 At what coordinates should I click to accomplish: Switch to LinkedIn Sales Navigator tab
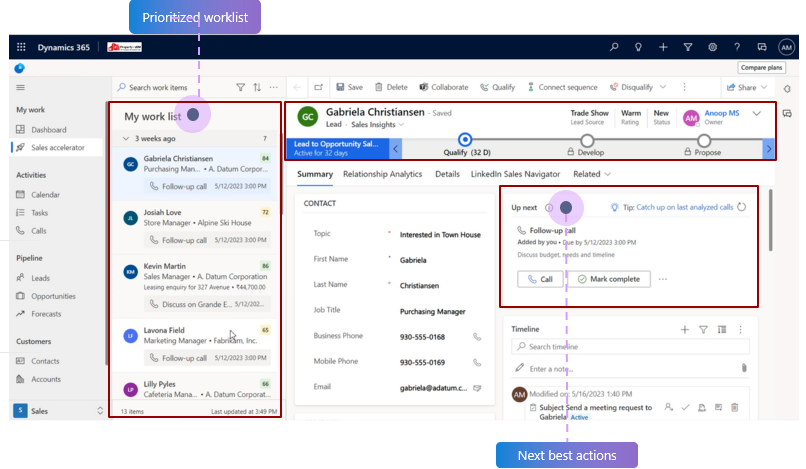(x=515, y=174)
